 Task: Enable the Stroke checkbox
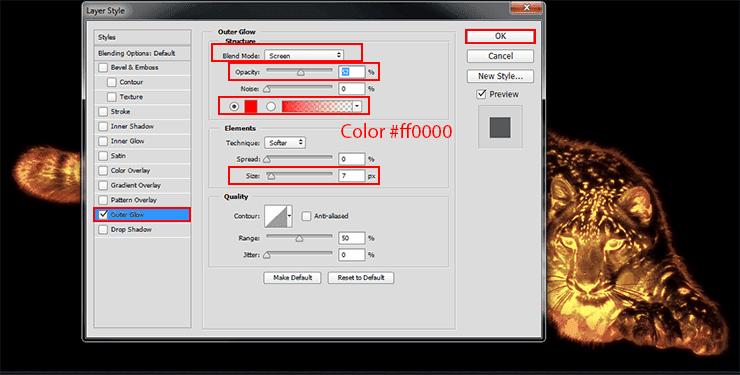point(103,112)
